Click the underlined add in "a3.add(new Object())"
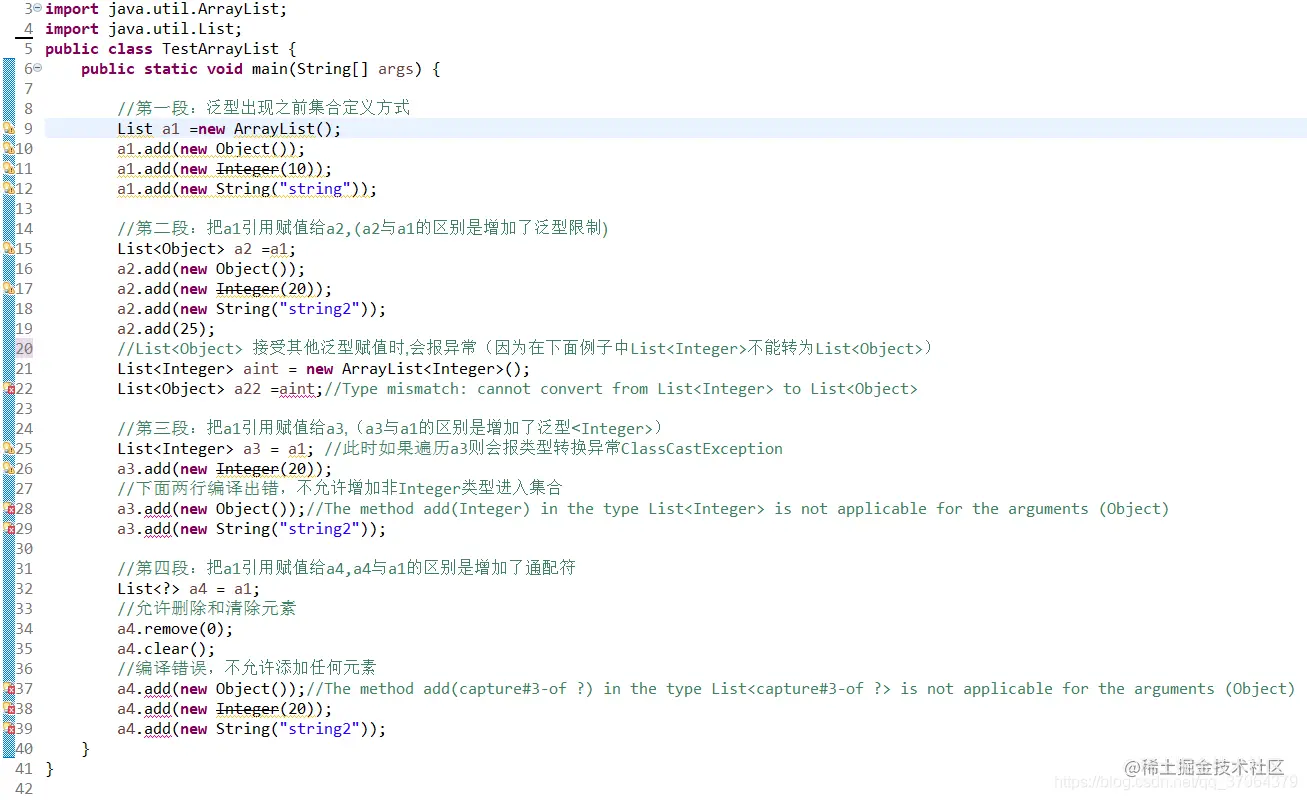This screenshot has width=1307, height=800. pos(157,509)
